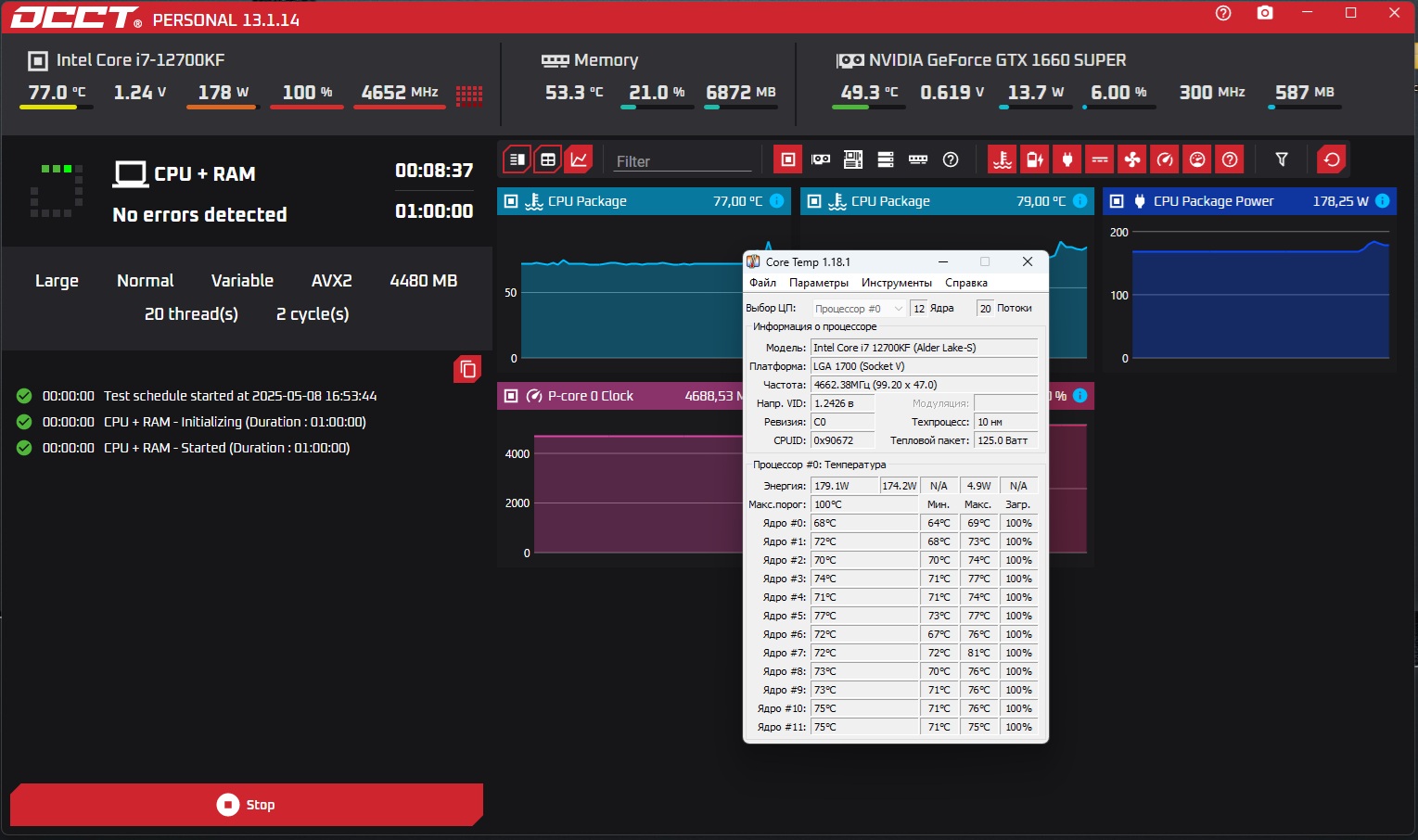Toggle the memory hardware filter
This screenshot has width=1418, height=840.
(918, 159)
